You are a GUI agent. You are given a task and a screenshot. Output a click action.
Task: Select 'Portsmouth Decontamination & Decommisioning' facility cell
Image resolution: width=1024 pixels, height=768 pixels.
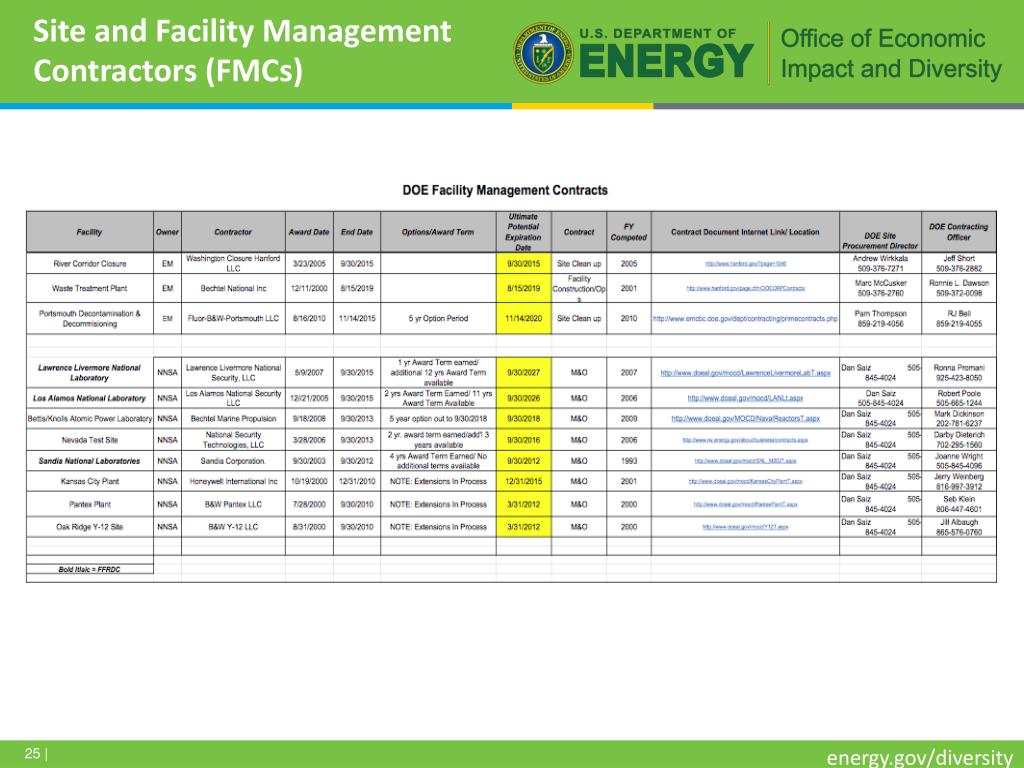tap(89, 318)
